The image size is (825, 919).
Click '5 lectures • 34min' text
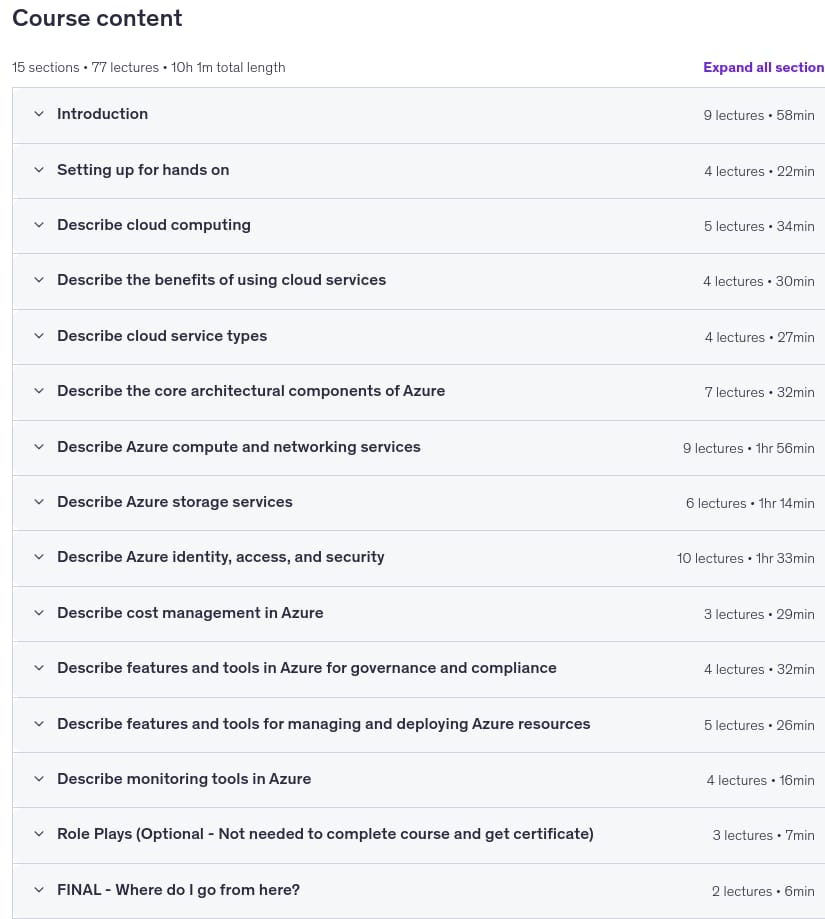(759, 227)
